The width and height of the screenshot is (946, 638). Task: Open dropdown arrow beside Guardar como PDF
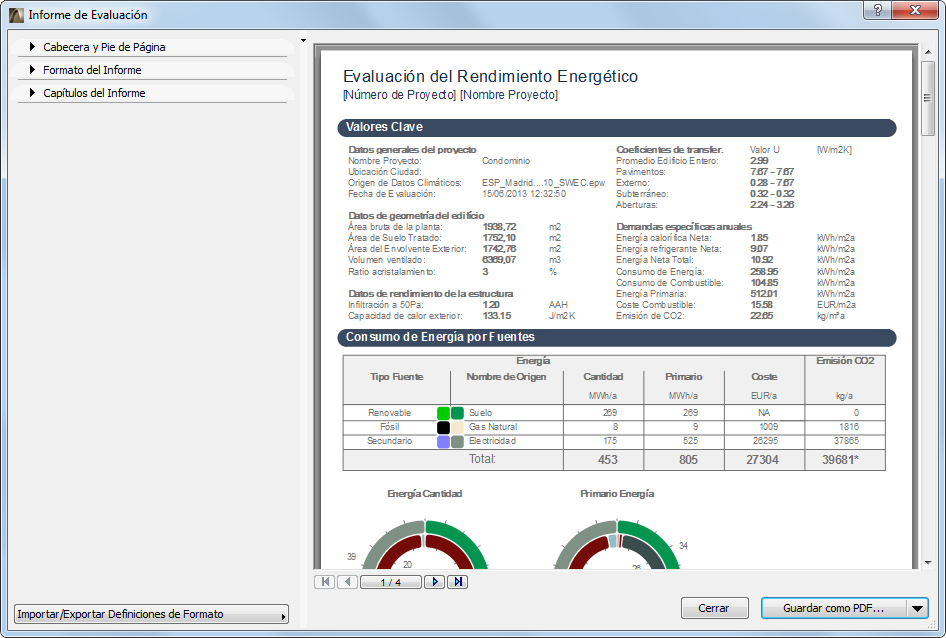coord(917,608)
